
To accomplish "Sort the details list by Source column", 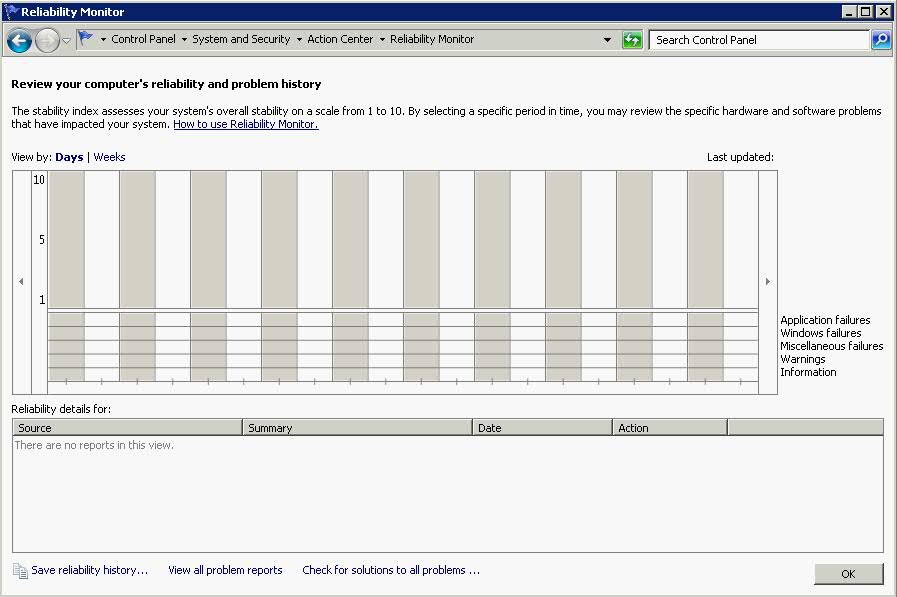I will tap(128, 428).
